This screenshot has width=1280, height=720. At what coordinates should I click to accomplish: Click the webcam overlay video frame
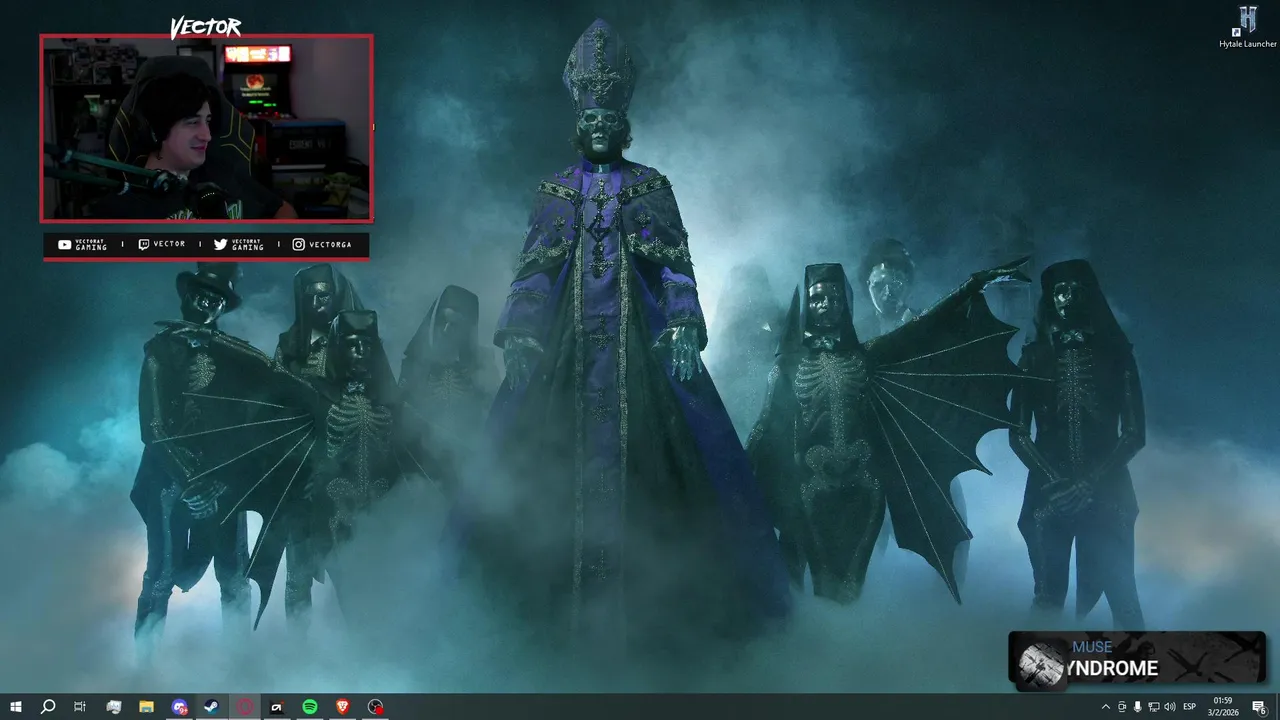[206, 128]
